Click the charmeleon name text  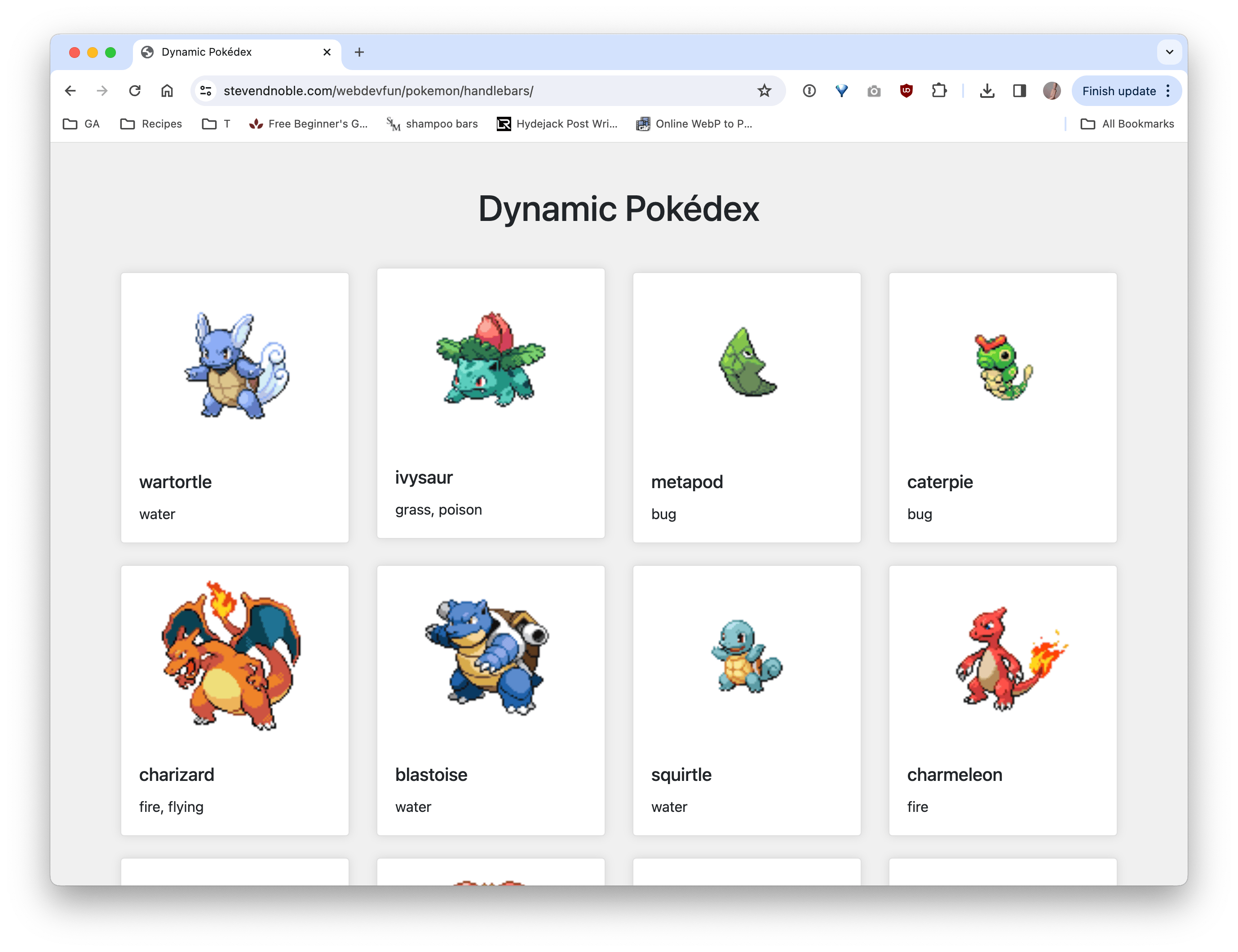click(954, 775)
